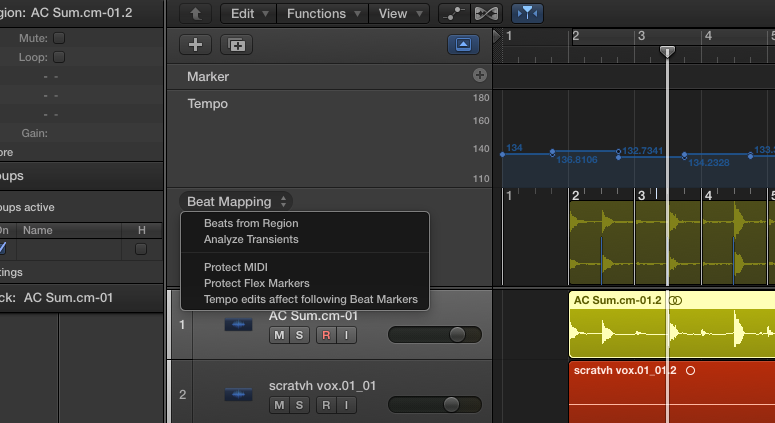The height and width of the screenshot is (423, 775).
Task: Select the scratvh vox.01_01.2 red region
Action: point(672,392)
